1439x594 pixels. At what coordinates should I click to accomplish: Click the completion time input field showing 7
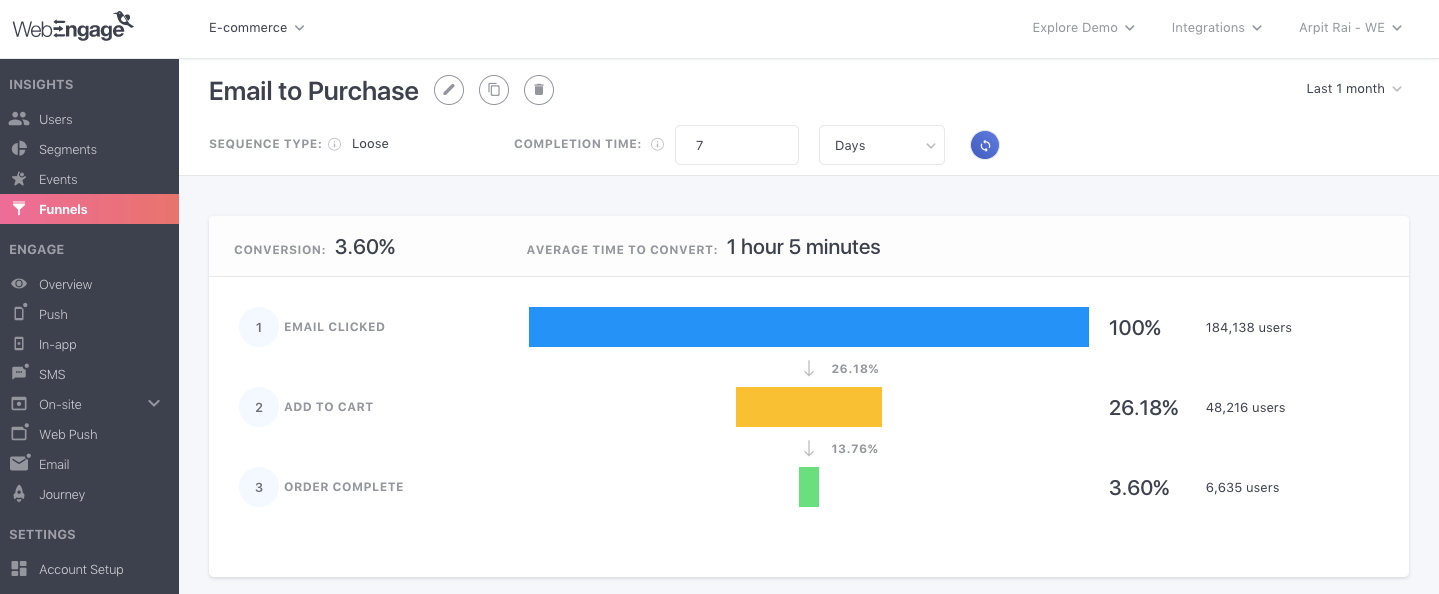coord(737,145)
